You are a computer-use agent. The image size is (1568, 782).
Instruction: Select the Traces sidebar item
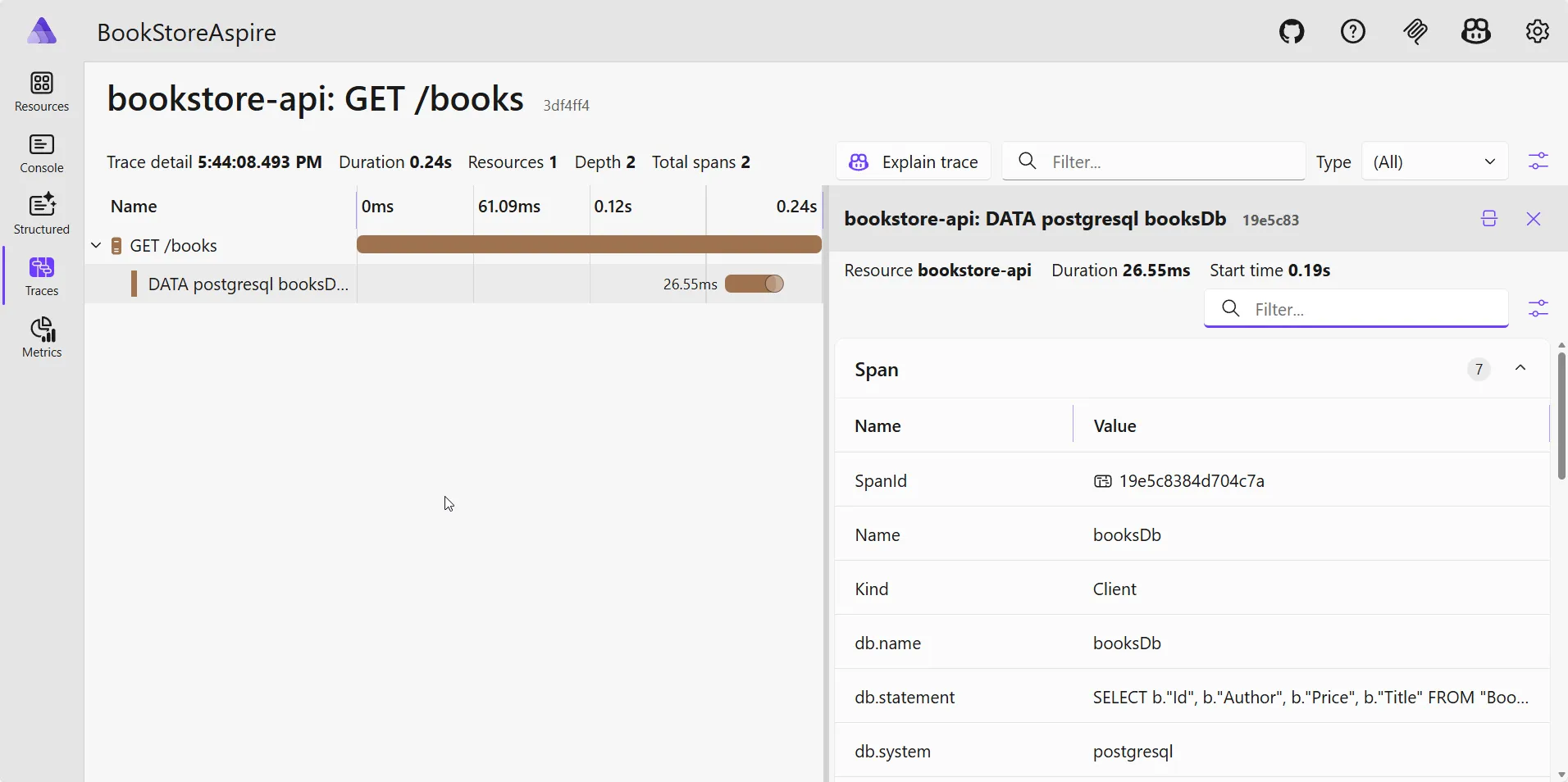41,276
